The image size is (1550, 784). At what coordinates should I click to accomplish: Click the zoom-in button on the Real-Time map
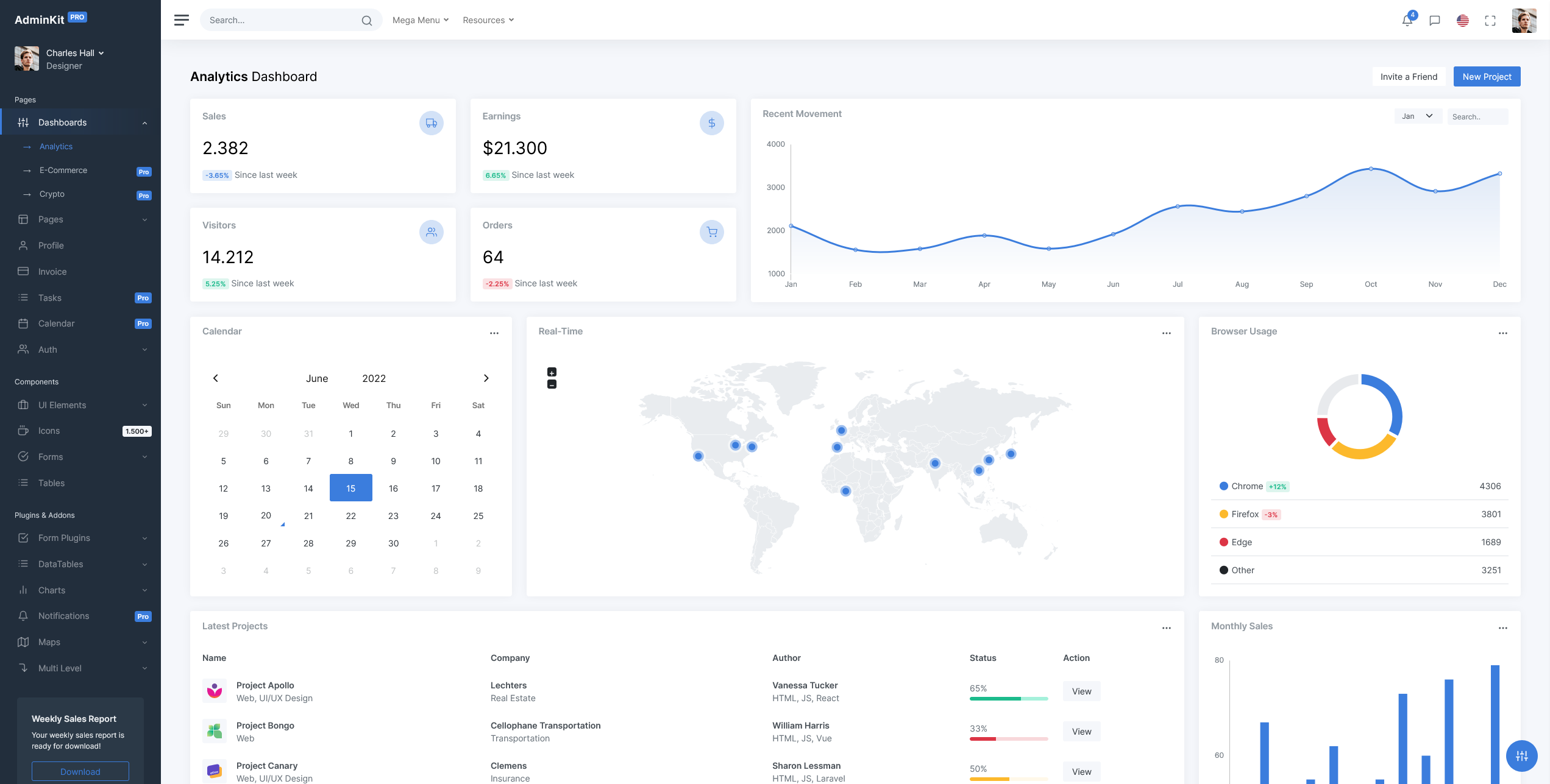point(552,372)
